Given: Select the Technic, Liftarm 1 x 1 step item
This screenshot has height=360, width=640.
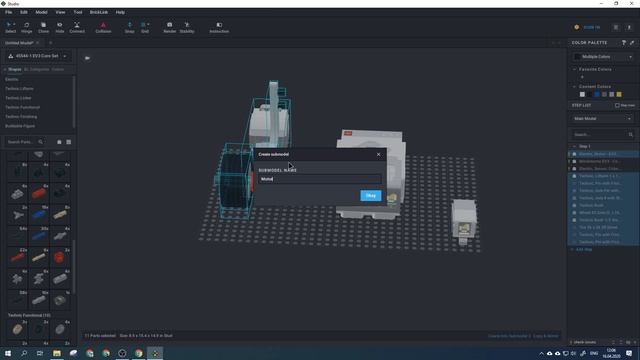Looking at the screenshot, I should click(604, 176).
